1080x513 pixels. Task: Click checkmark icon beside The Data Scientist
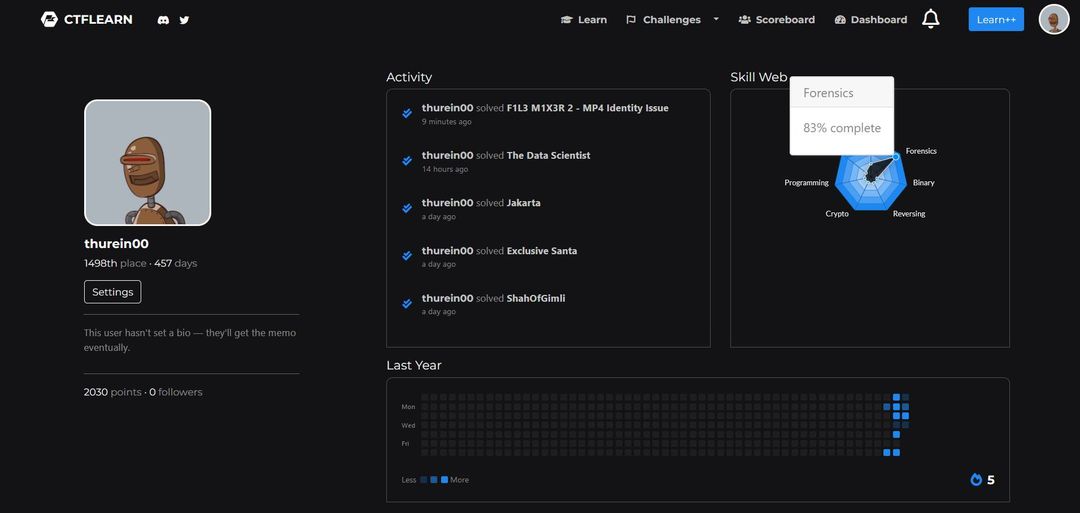click(x=407, y=161)
